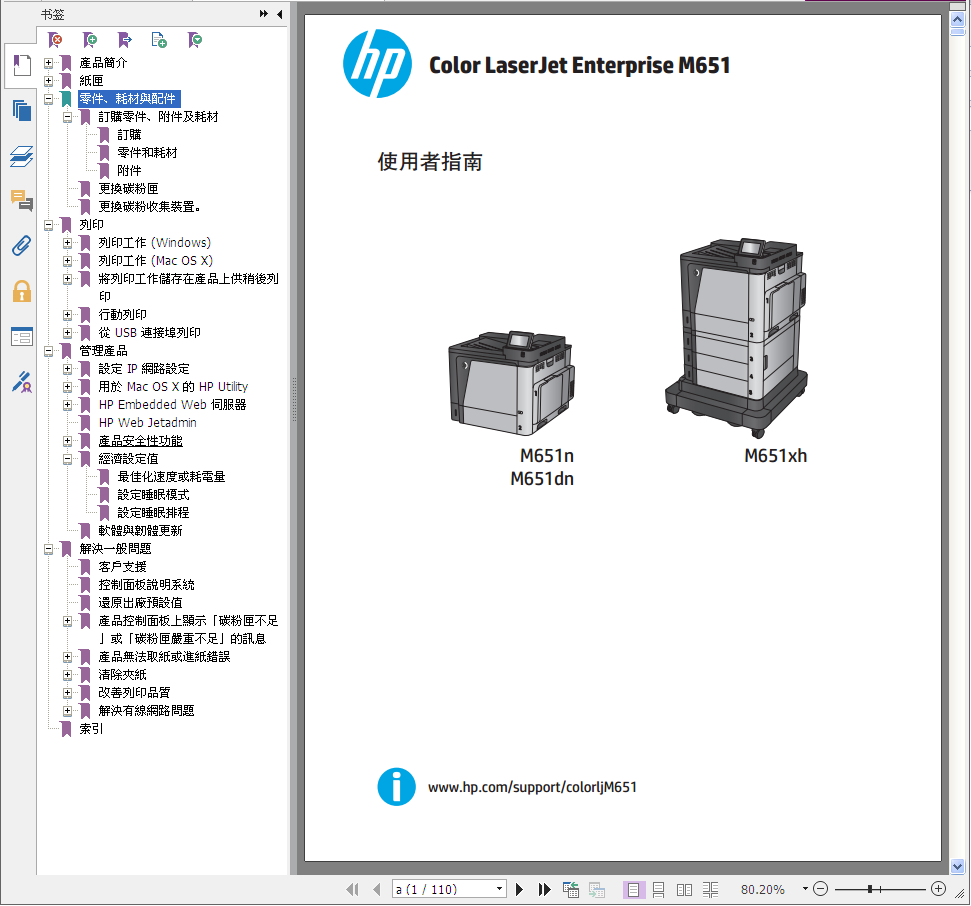Click the zoom in plus button
971x906 pixels.
938,889
